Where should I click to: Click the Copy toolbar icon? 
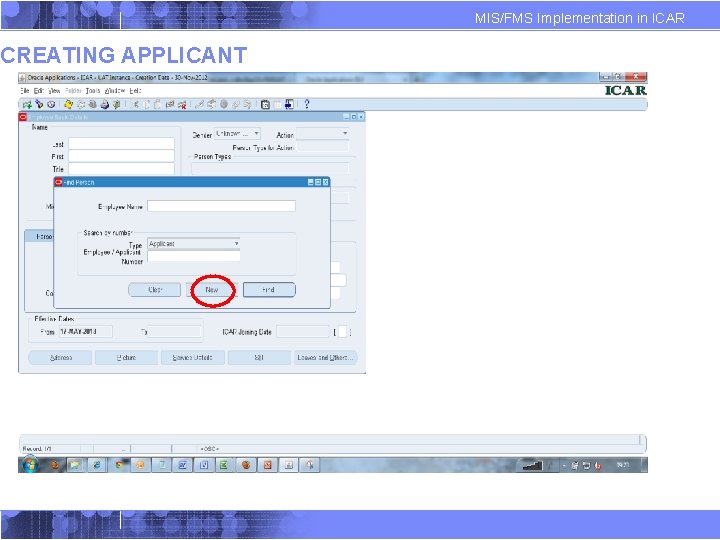pos(146,105)
